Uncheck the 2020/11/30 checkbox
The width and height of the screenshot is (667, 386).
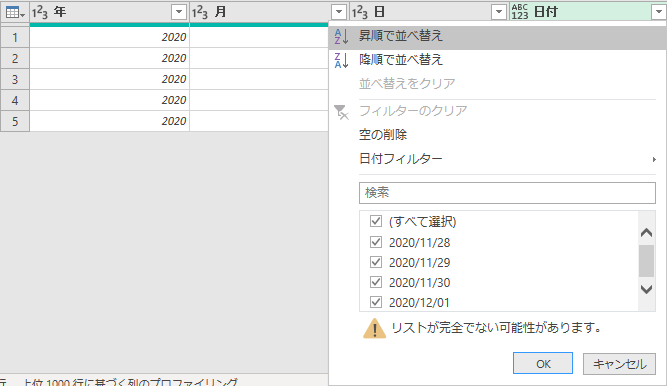pyautogui.click(x=376, y=282)
